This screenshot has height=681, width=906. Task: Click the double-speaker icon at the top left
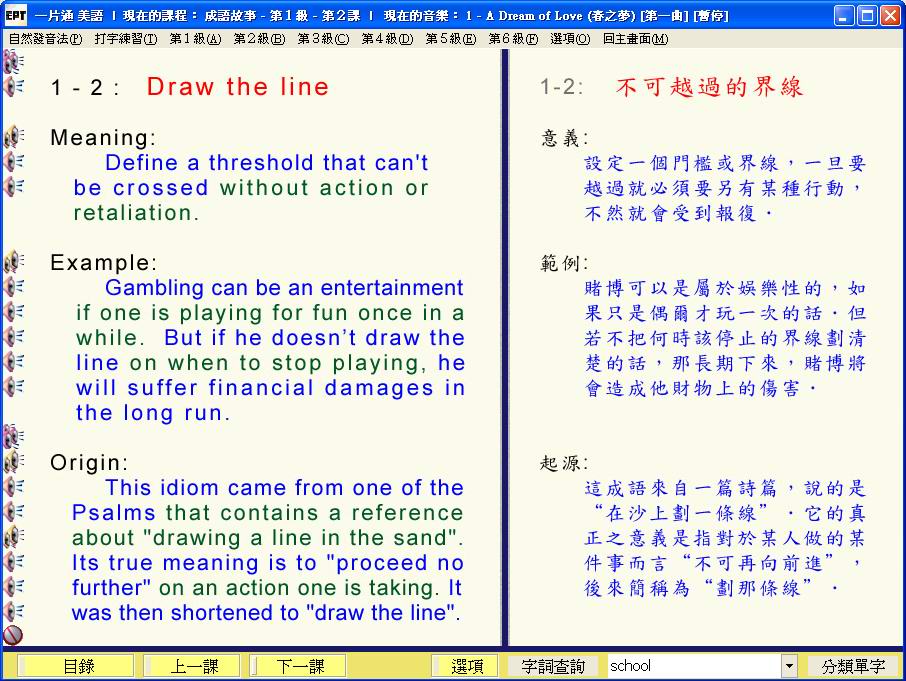click(x=12, y=63)
